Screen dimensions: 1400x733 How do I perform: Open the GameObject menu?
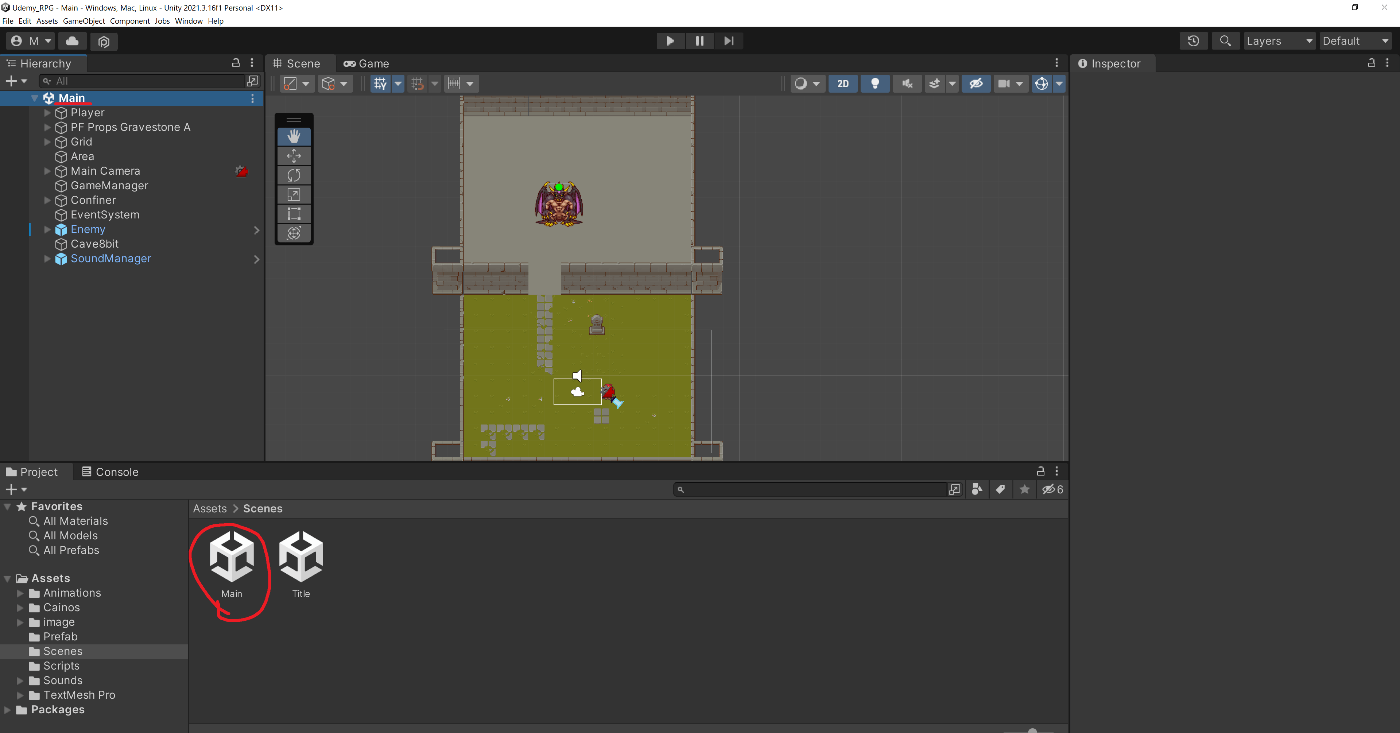pos(84,21)
